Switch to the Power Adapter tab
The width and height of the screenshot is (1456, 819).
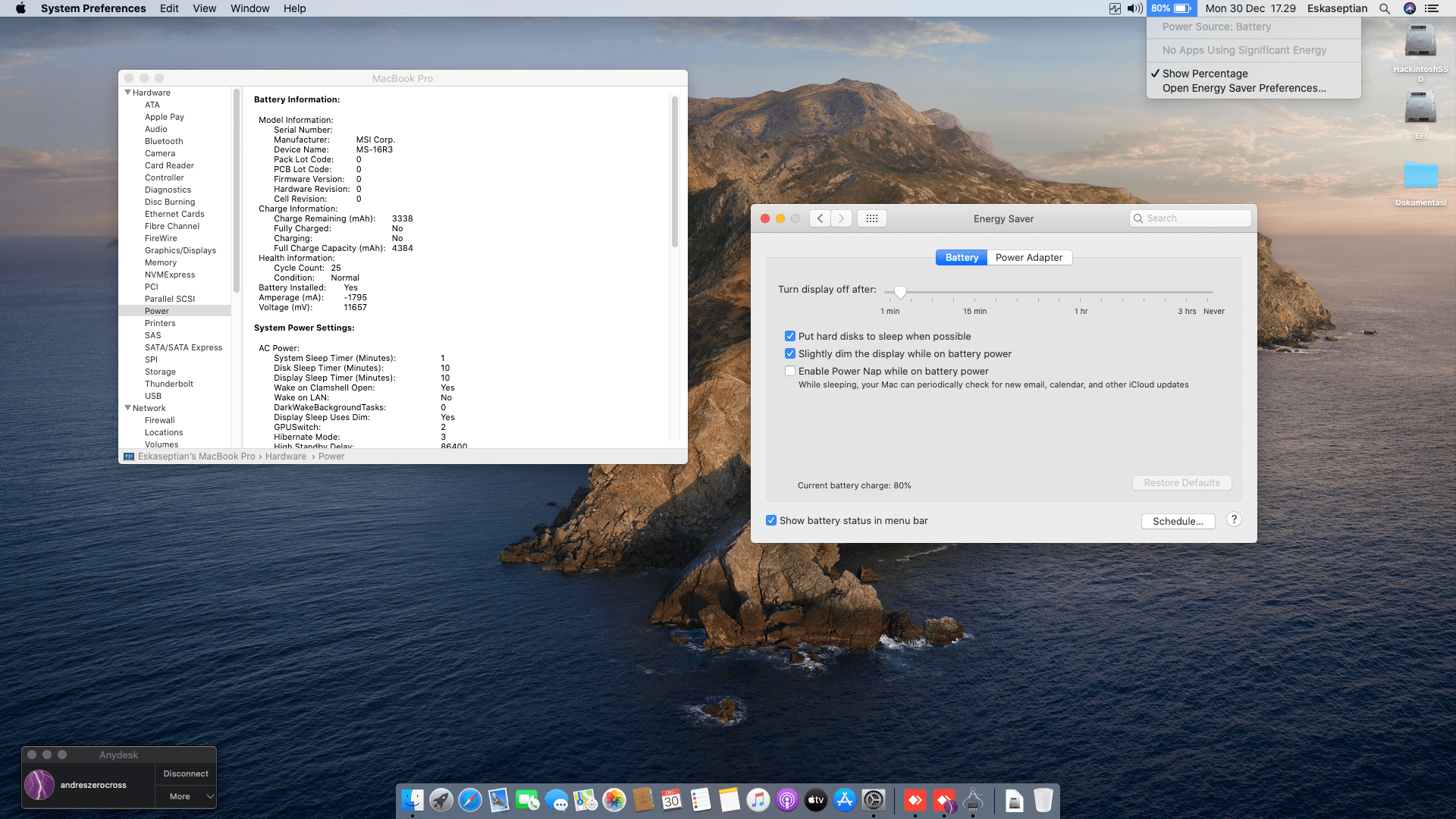click(x=1028, y=257)
